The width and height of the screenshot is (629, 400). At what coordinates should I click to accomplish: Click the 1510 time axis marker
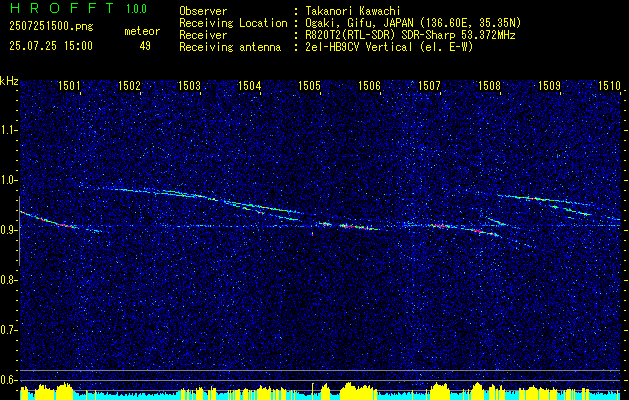point(609,85)
